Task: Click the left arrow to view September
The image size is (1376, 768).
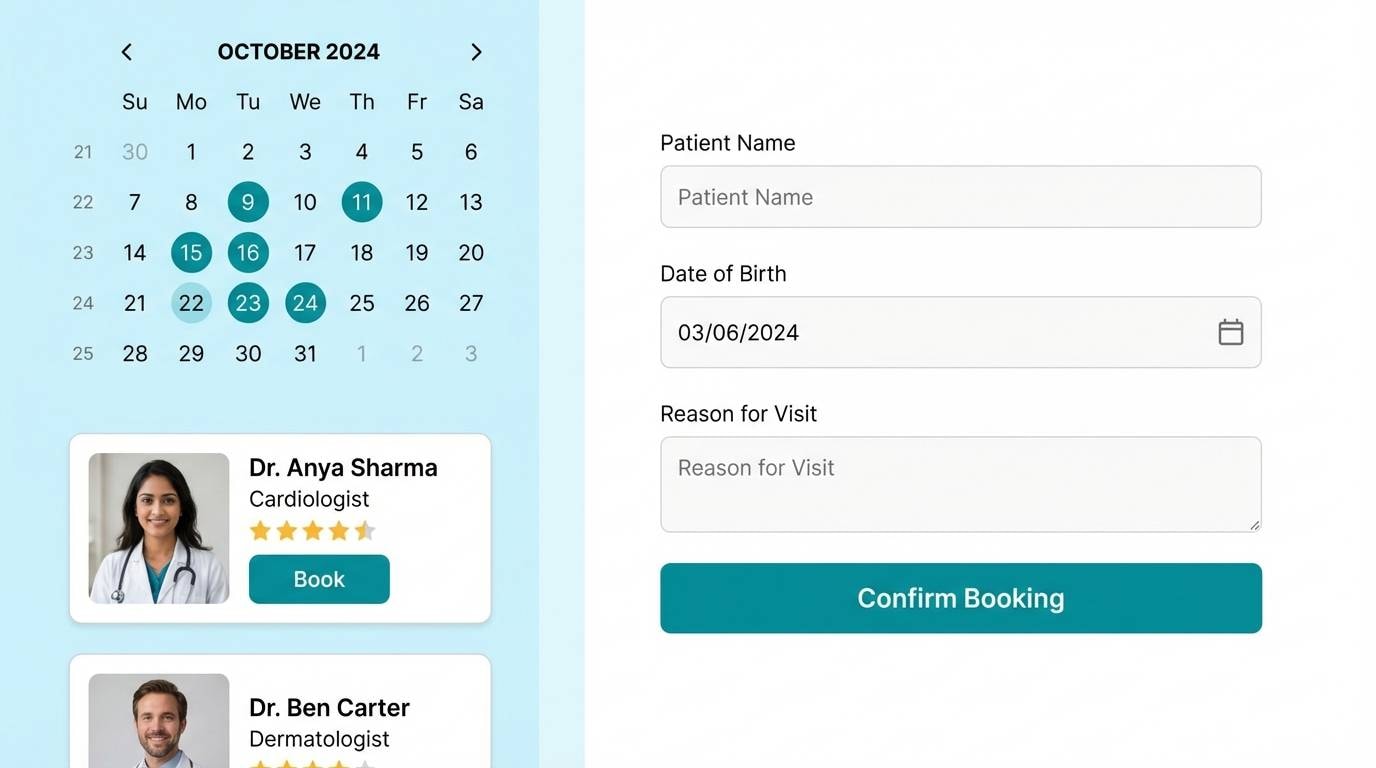Action: (x=126, y=51)
